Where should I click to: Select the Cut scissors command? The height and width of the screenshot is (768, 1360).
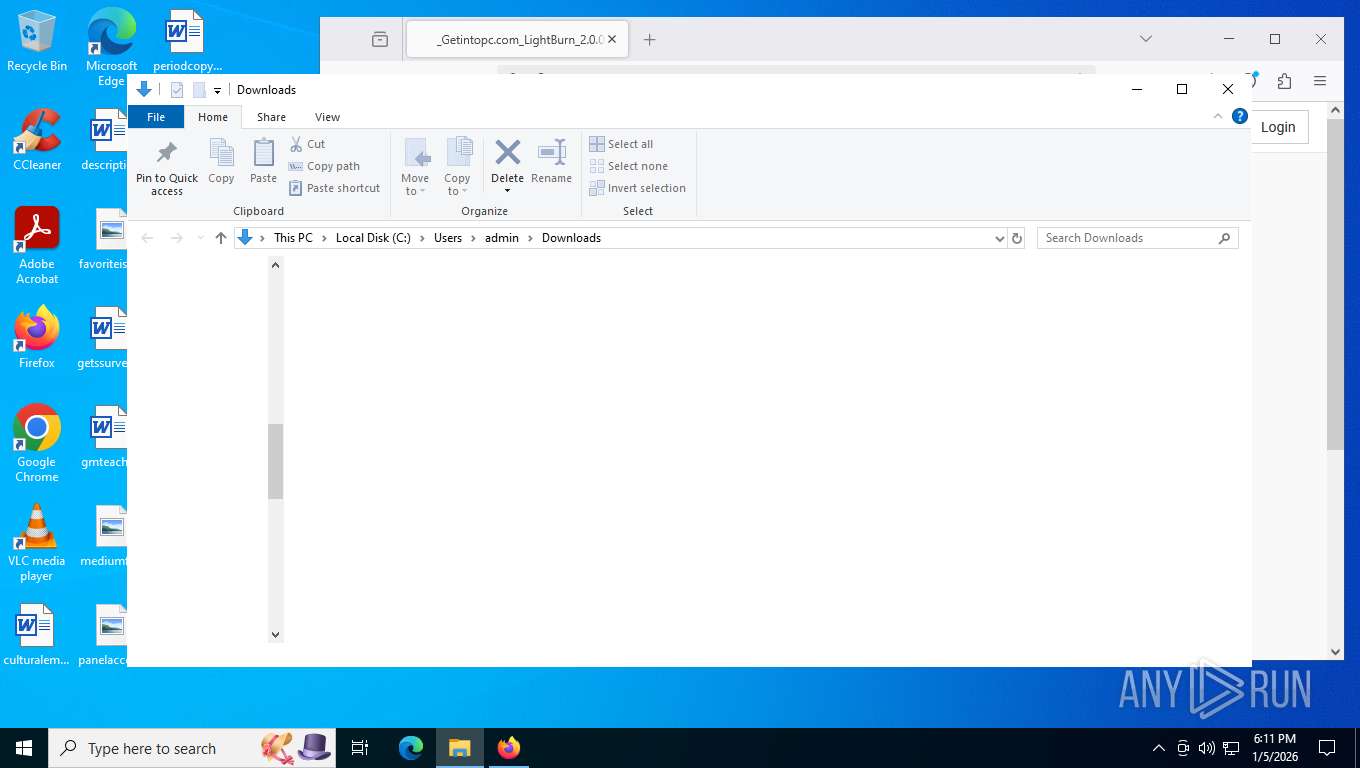[x=307, y=144]
